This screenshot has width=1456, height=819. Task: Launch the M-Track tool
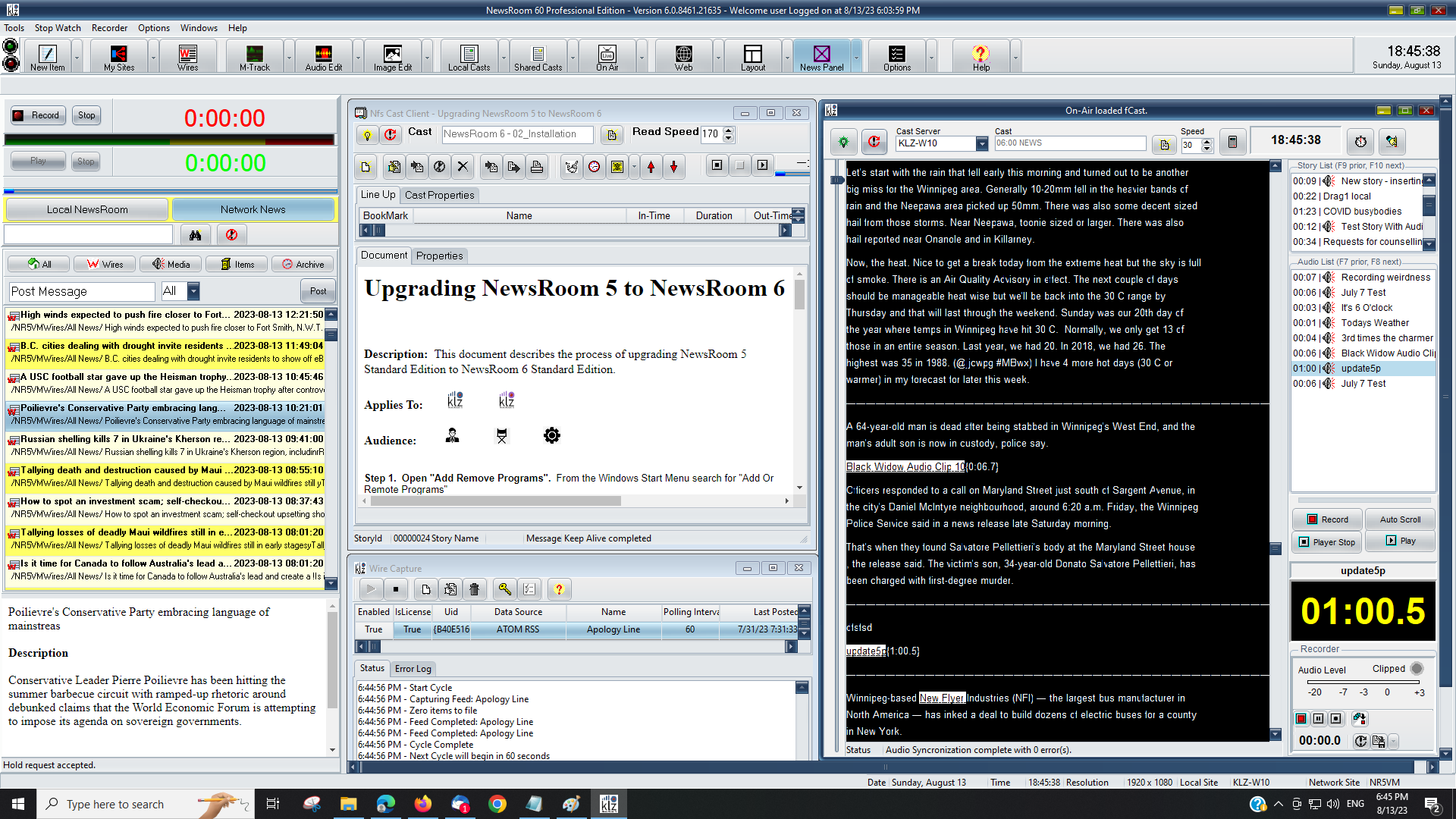coord(255,57)
